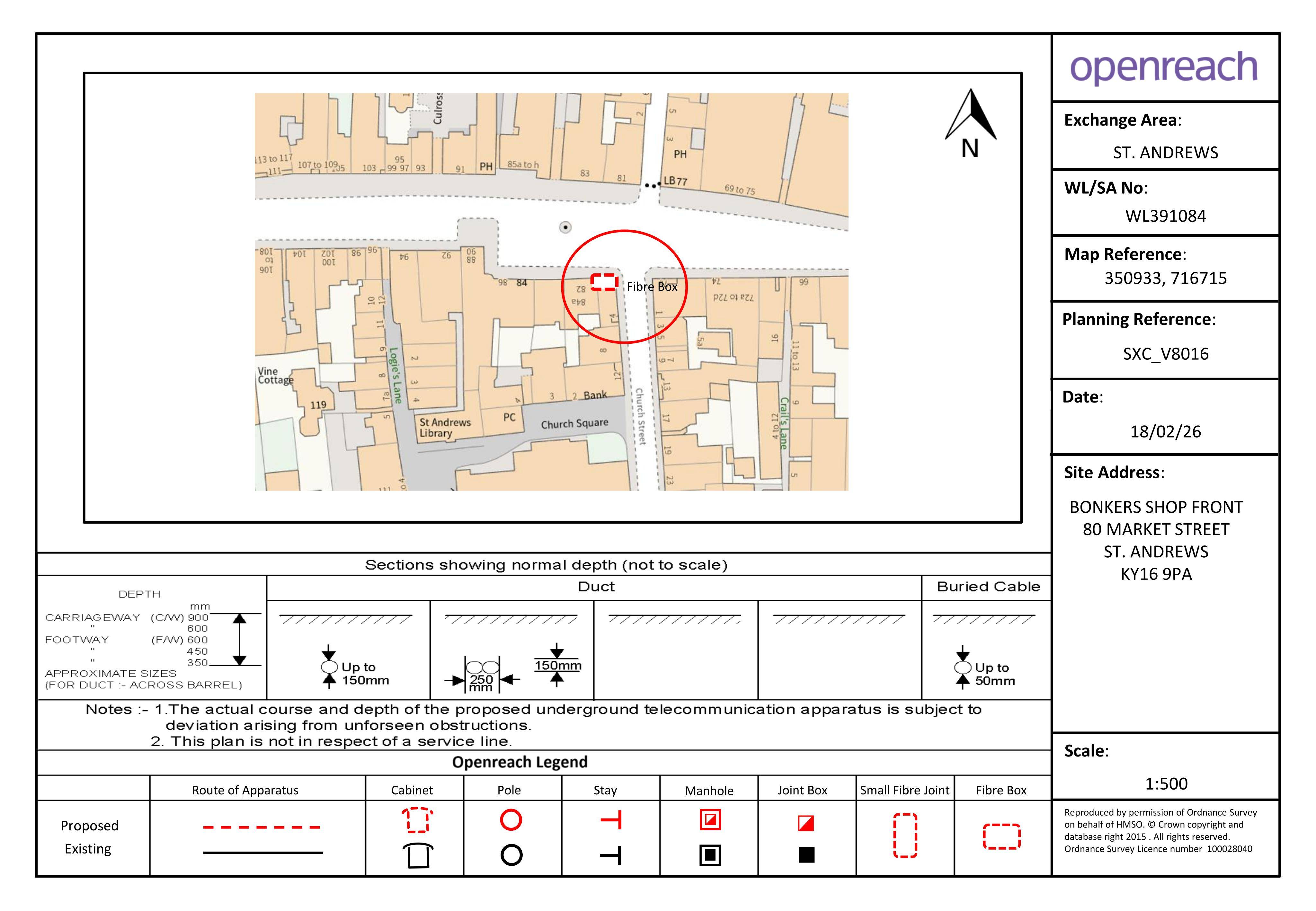Screen dimensions: 1316x911
Task: Click the ST. ANDREWS exchange area value
Action: (1165, 152)
